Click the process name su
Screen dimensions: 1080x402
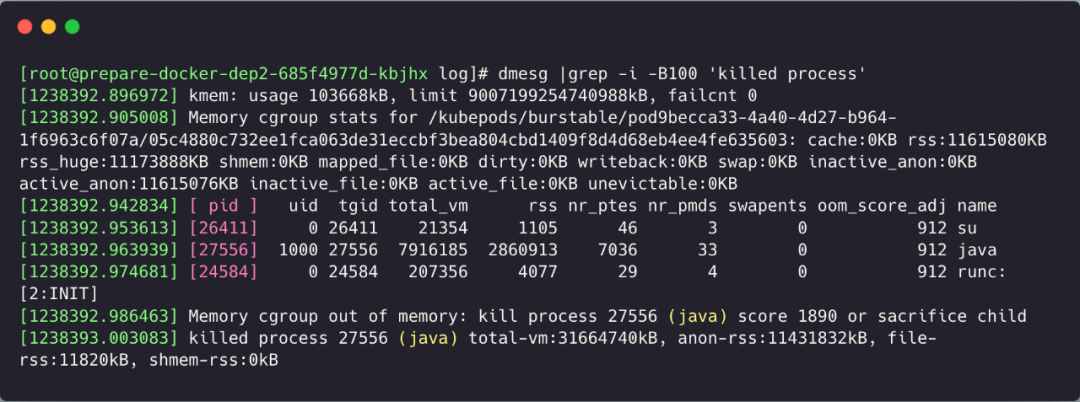coord(968,228)
